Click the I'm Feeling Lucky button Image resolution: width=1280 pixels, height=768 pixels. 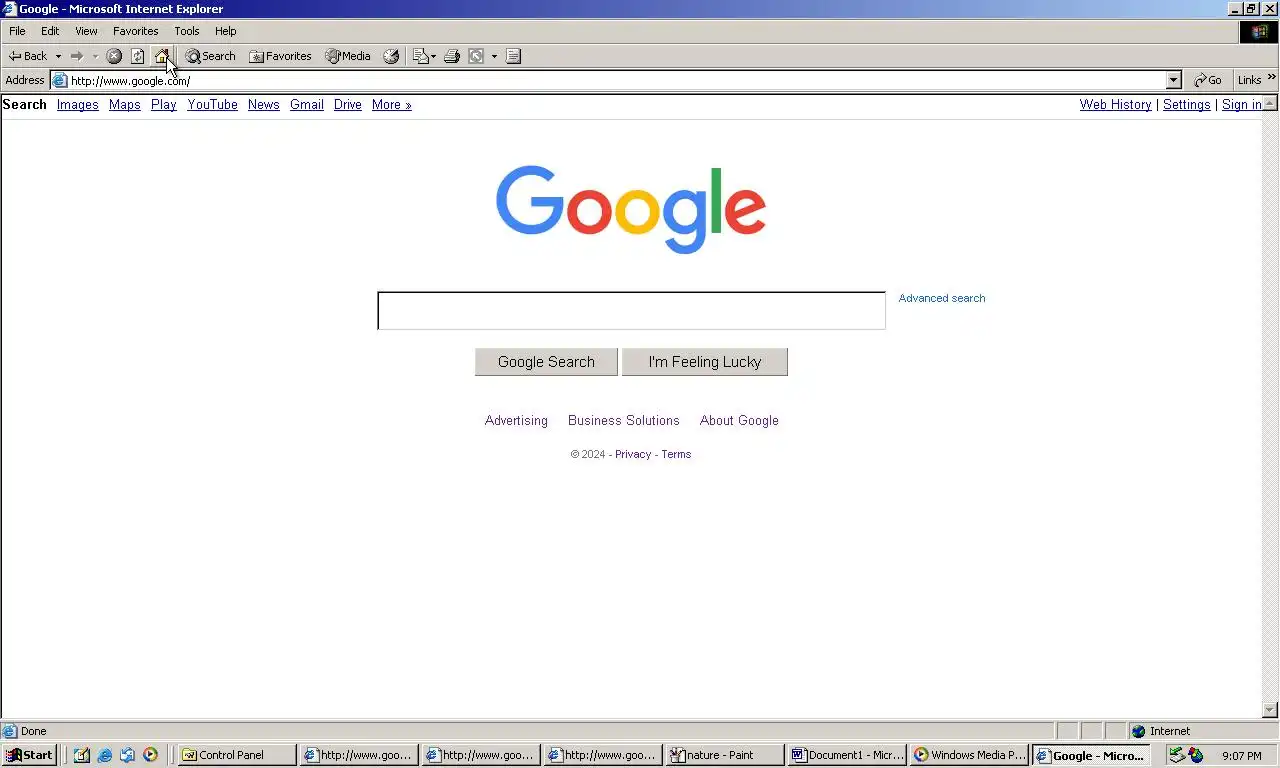coord(705,362)
